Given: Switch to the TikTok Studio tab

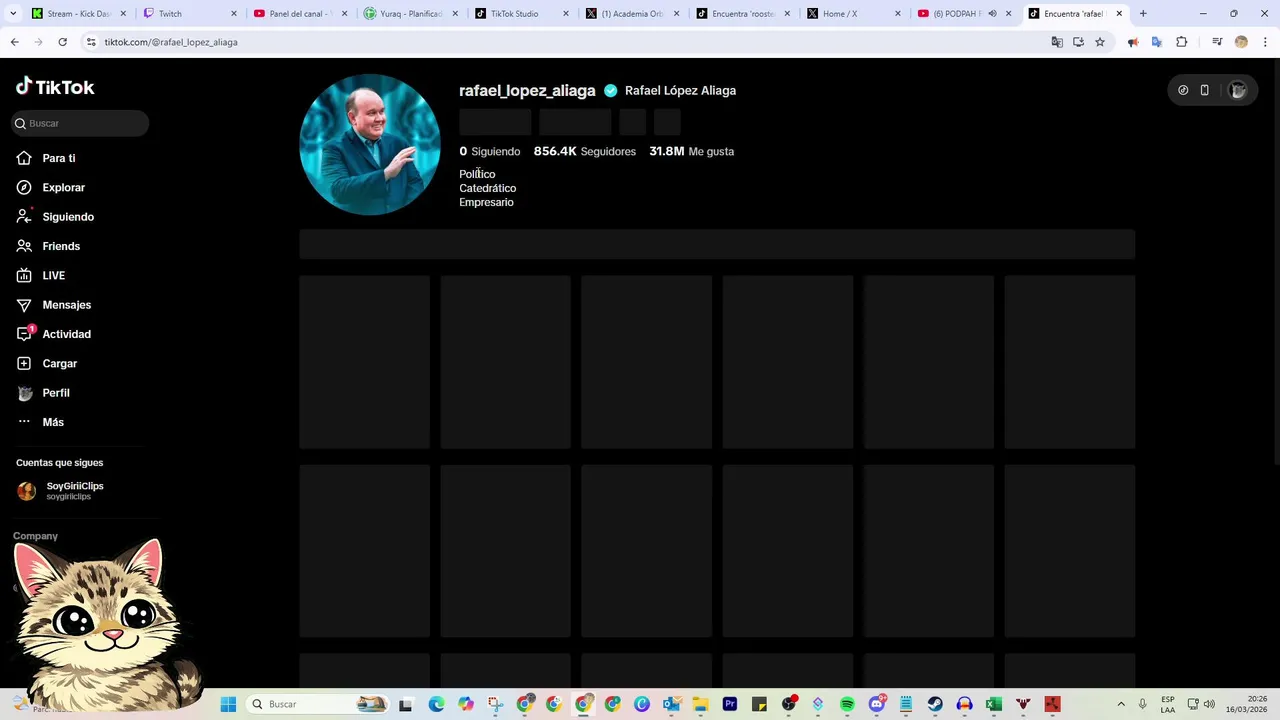Looking at the screenshot, I should (x=521, y=14).
